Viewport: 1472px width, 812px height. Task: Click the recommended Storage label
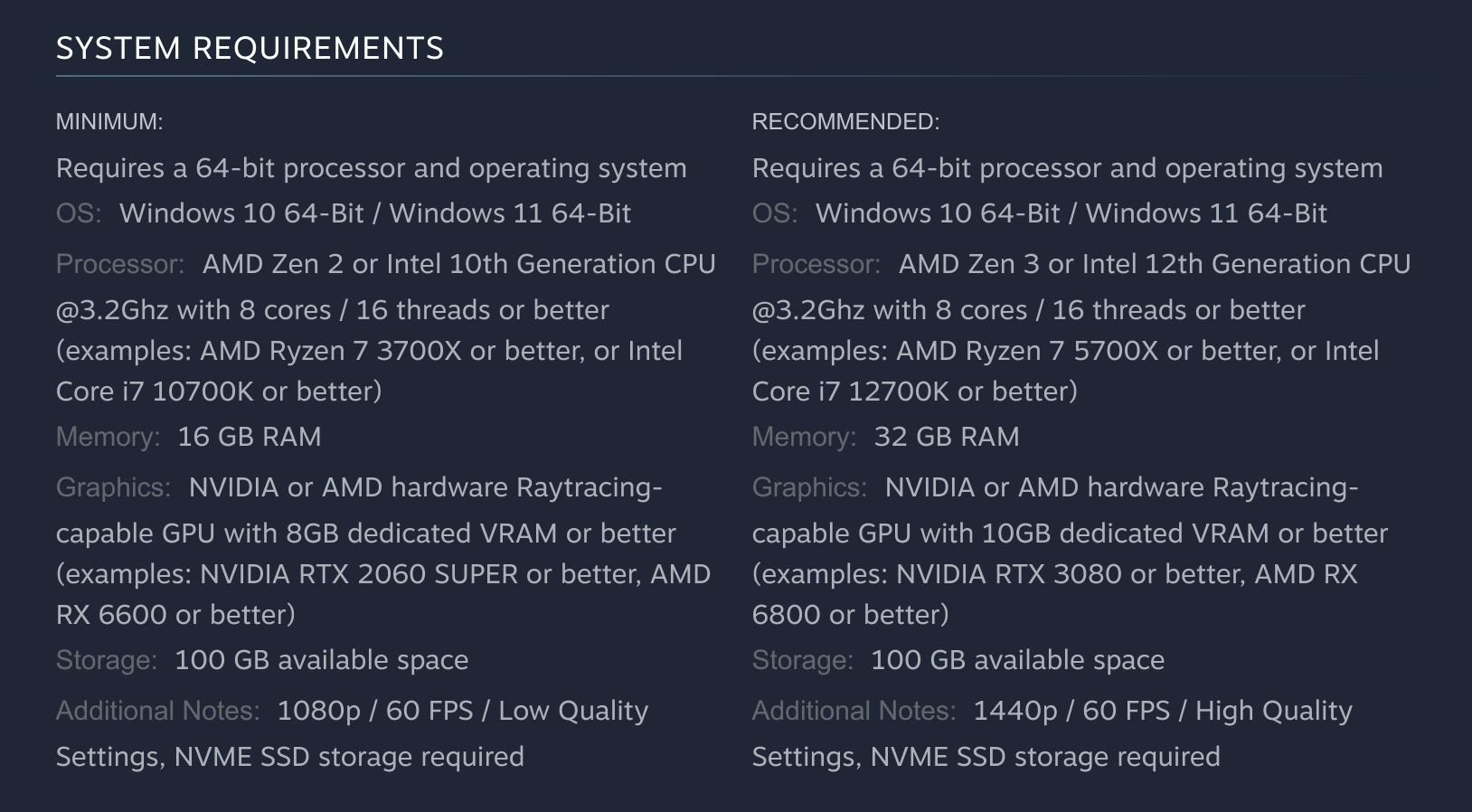pos(802,660)
